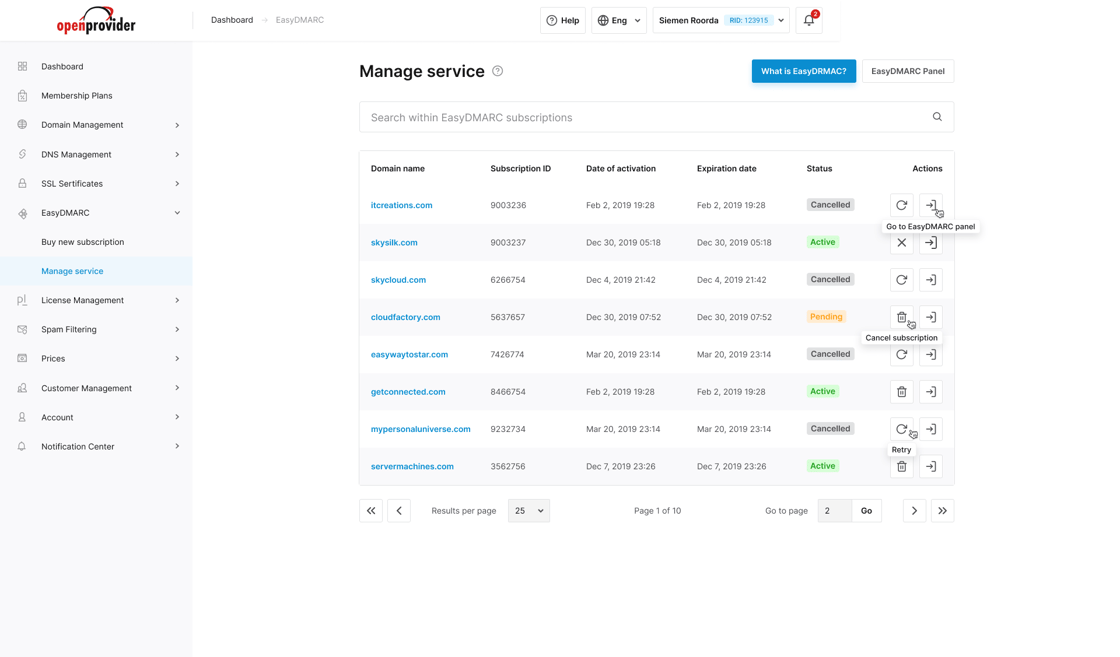
Task: Click the What is EasyDRMAC? button
Action: [x=804, y=71]
